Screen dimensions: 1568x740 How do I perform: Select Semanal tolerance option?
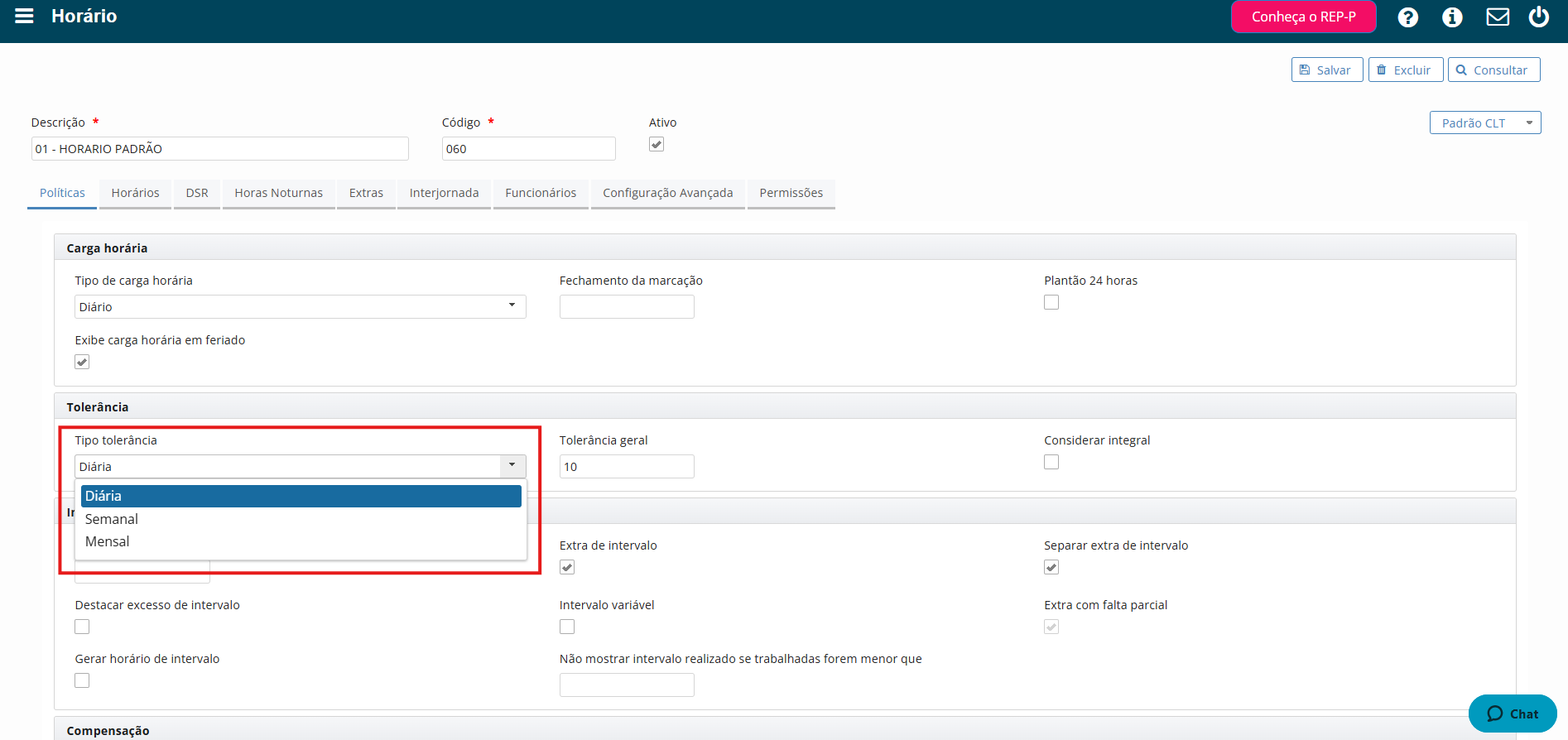[x=301, y=519]
